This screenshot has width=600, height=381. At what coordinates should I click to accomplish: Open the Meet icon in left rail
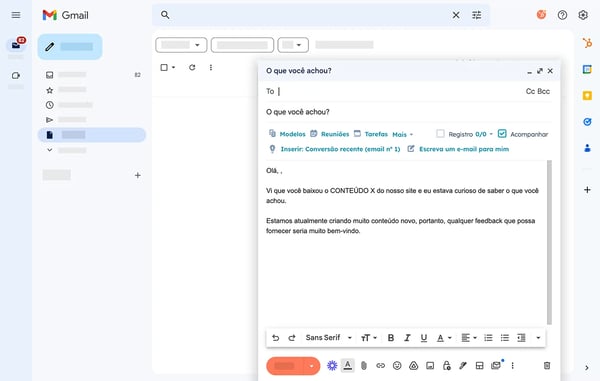(x=16, y=75)
